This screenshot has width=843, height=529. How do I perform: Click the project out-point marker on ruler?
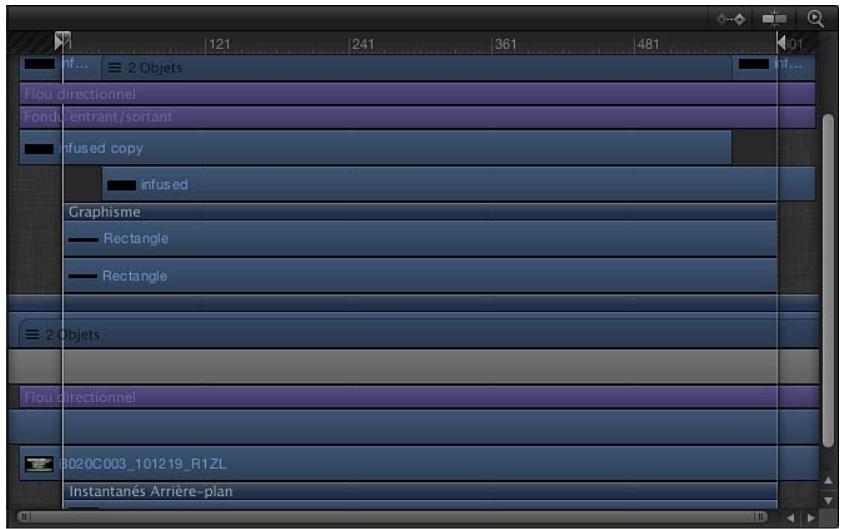pos(781,42)
